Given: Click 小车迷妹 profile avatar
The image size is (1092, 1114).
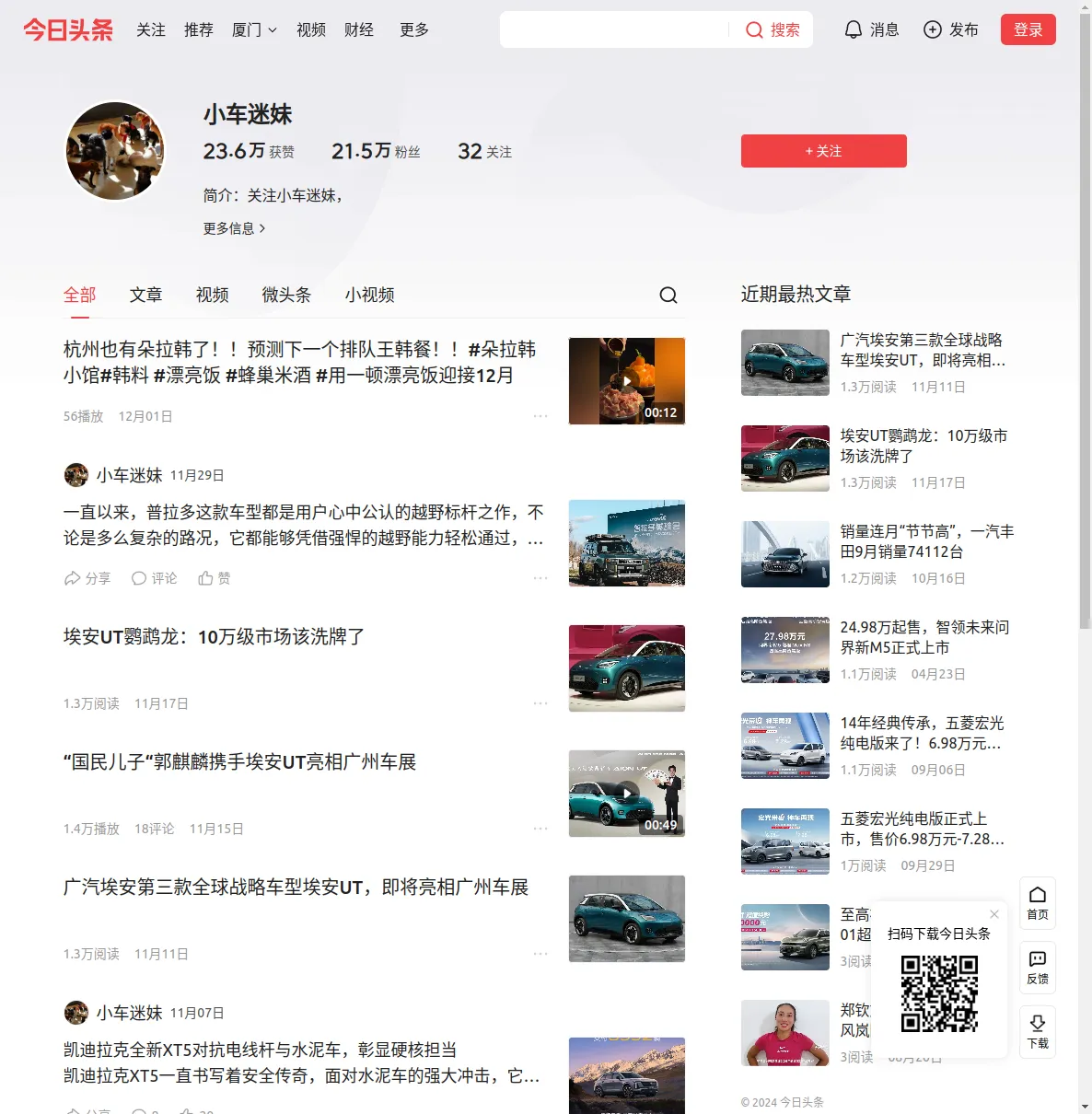Looking at the screenshot, I should 115,151.
